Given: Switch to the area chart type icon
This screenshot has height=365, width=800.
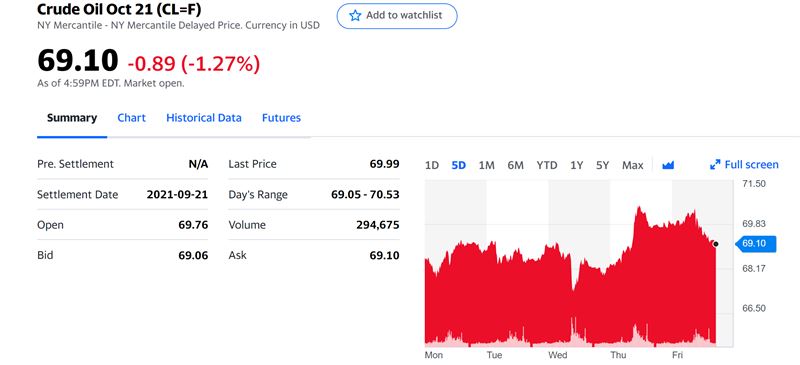Looking at the screenshot, I should pos(668,165).
